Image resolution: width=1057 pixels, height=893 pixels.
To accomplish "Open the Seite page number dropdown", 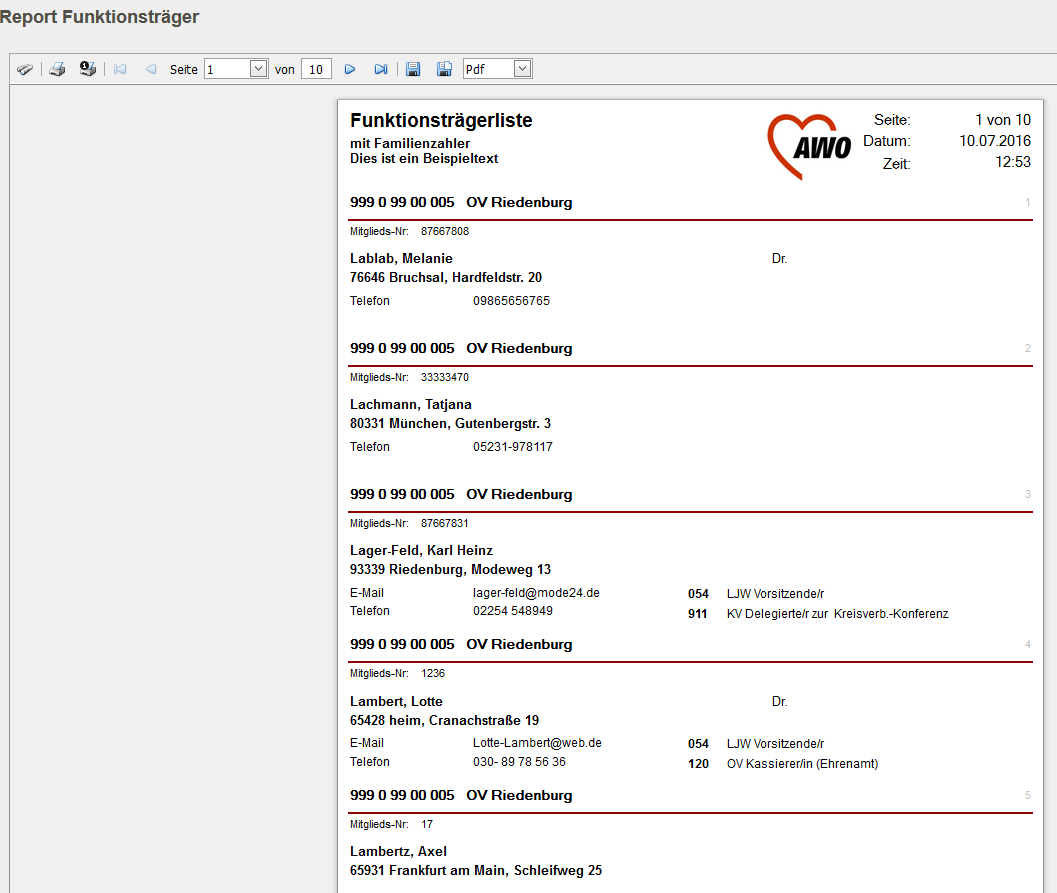I will coord(258,69).
